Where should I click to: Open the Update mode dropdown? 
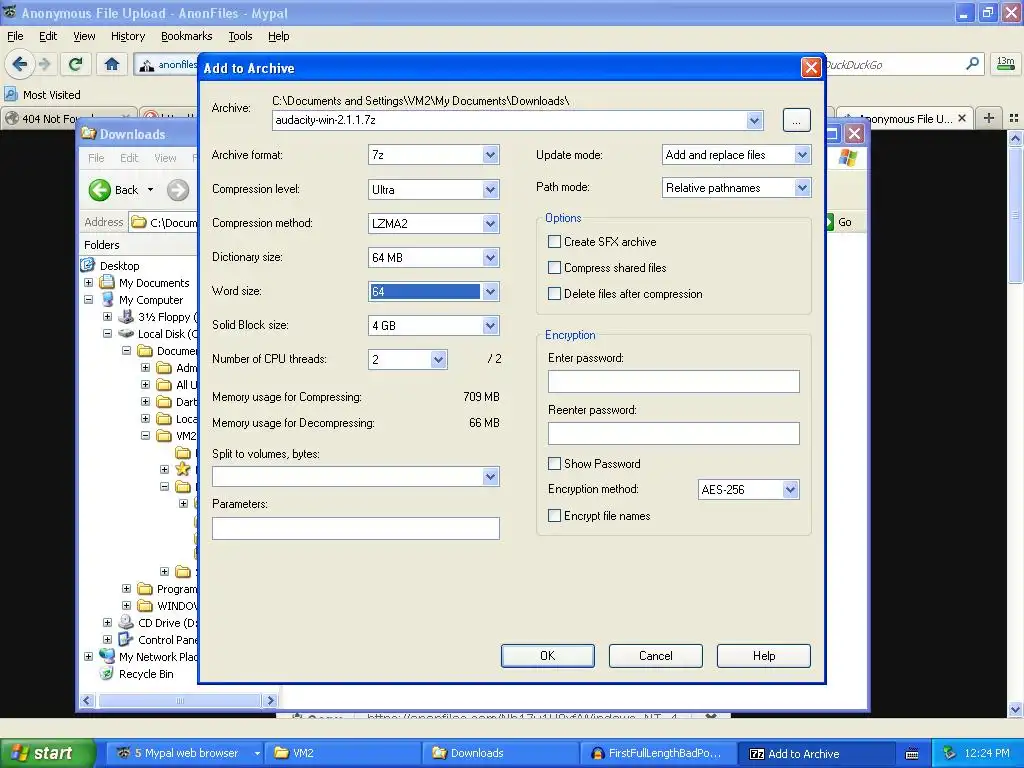(803, 155)
